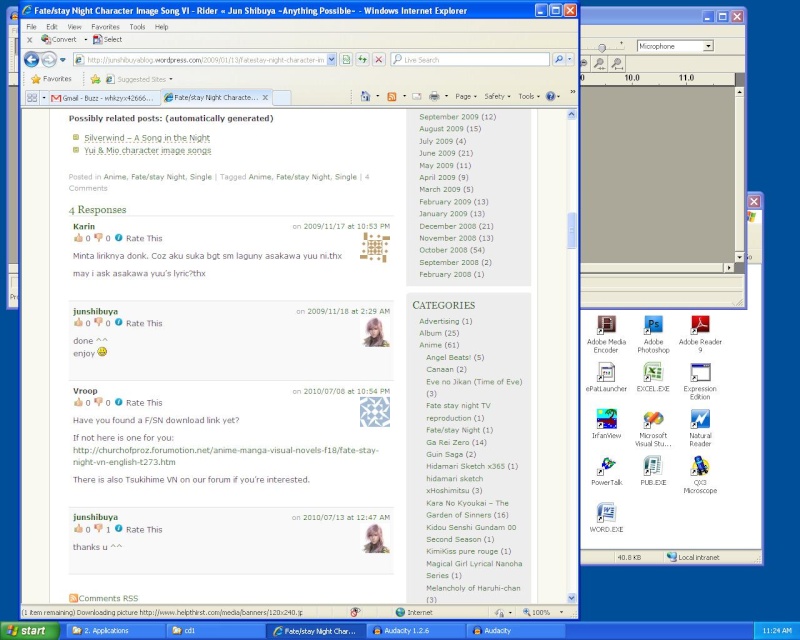Open Adobe Photoshop desktop shortcut
The width and height of the screenshot is (800, 640).
click(653, 334)
